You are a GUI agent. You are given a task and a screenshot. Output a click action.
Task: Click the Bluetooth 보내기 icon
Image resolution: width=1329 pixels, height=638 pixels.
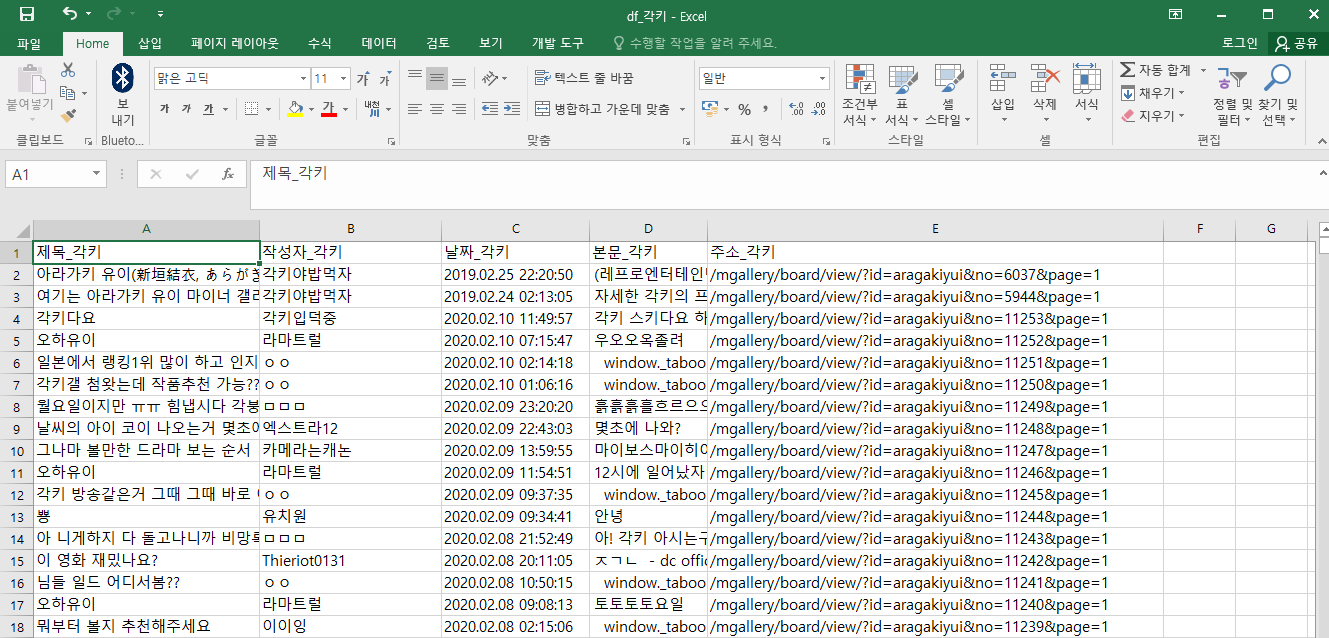pyautogui.click(x=123, y=94)
